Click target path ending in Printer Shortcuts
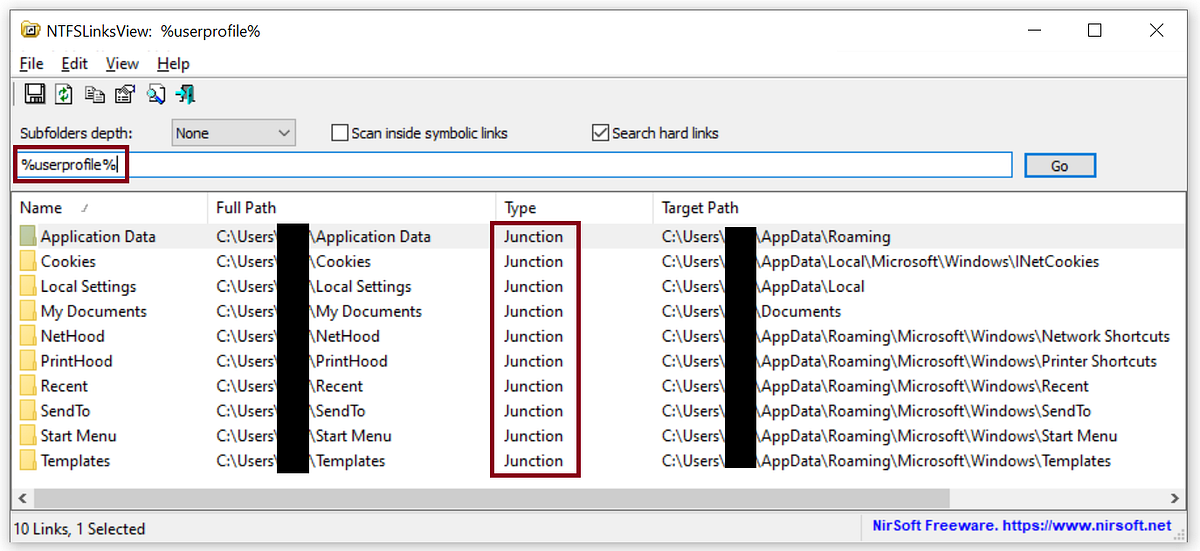Image resolution: width=1200 pixels, height=551 pixels. pos(909,362)
